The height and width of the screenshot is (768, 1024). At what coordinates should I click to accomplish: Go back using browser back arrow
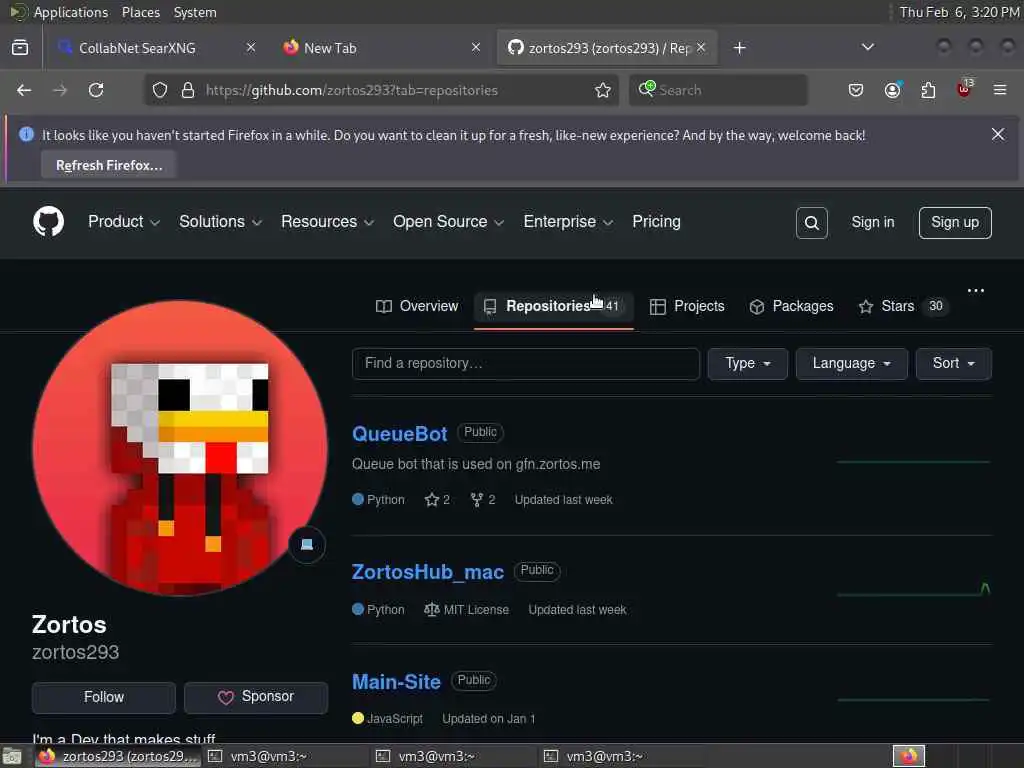(24, 90)
